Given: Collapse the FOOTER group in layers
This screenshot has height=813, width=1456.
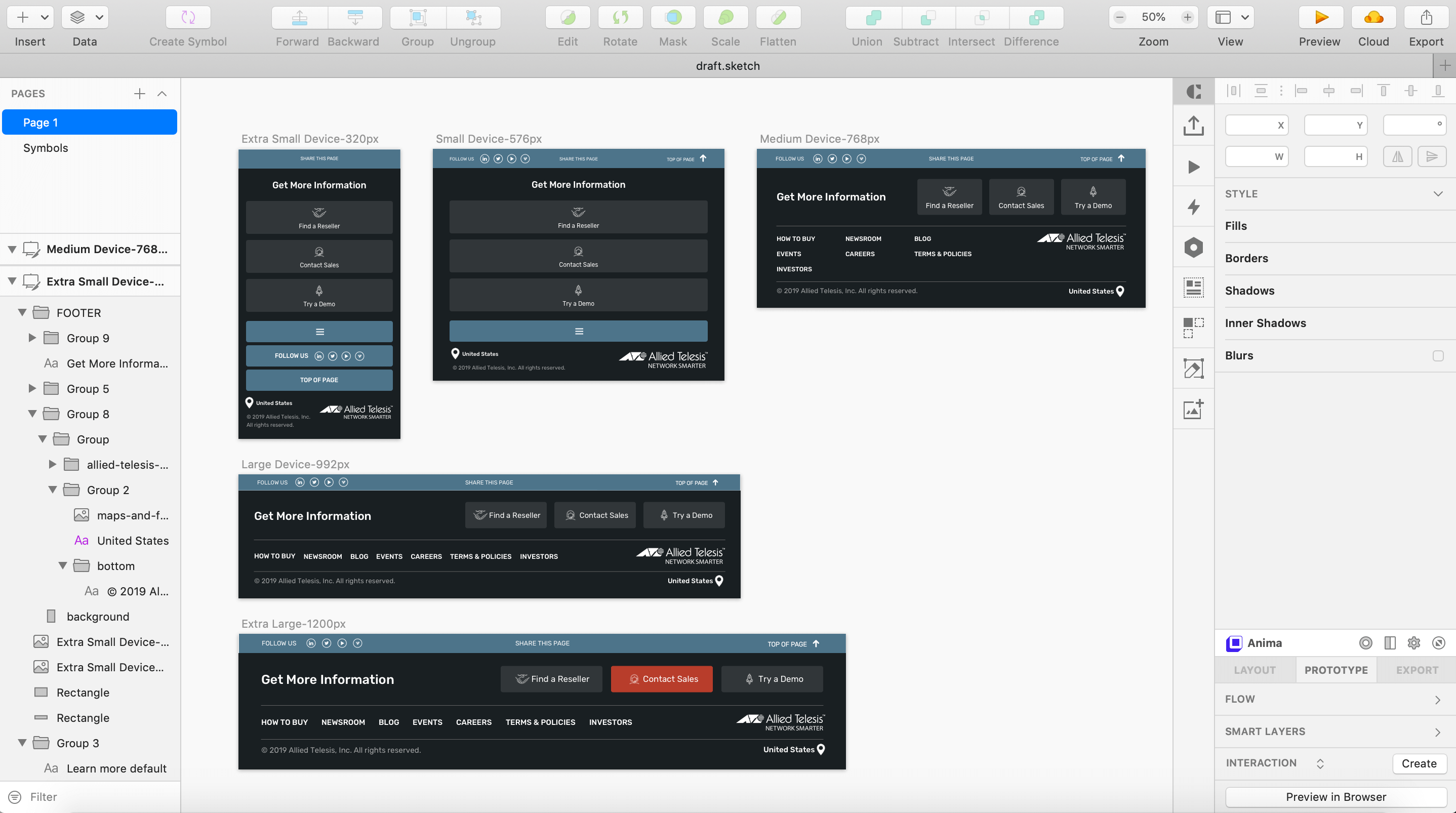Looking at the screenshot, I should 22,313.
